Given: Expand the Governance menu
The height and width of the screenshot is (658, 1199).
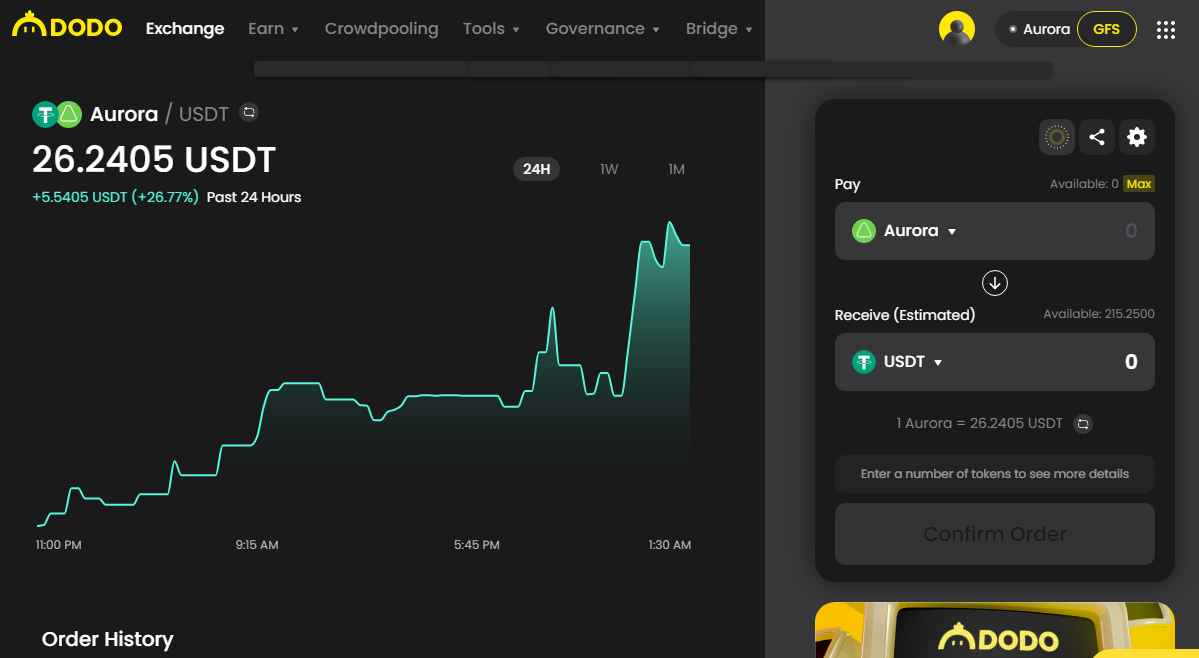Looking at the screenshot, I should pos(603,29).
